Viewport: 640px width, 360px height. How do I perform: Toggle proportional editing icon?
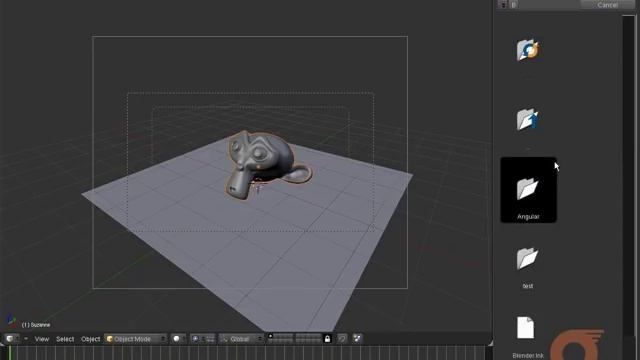(x=342, y=339)
